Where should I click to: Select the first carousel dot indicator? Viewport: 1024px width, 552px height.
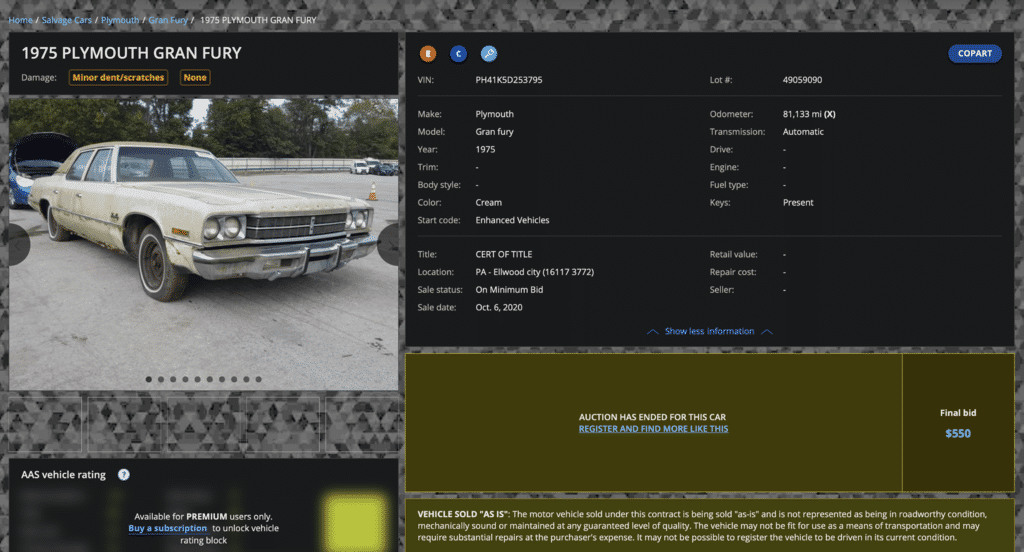pyautogui.click(x=149, y=380)
